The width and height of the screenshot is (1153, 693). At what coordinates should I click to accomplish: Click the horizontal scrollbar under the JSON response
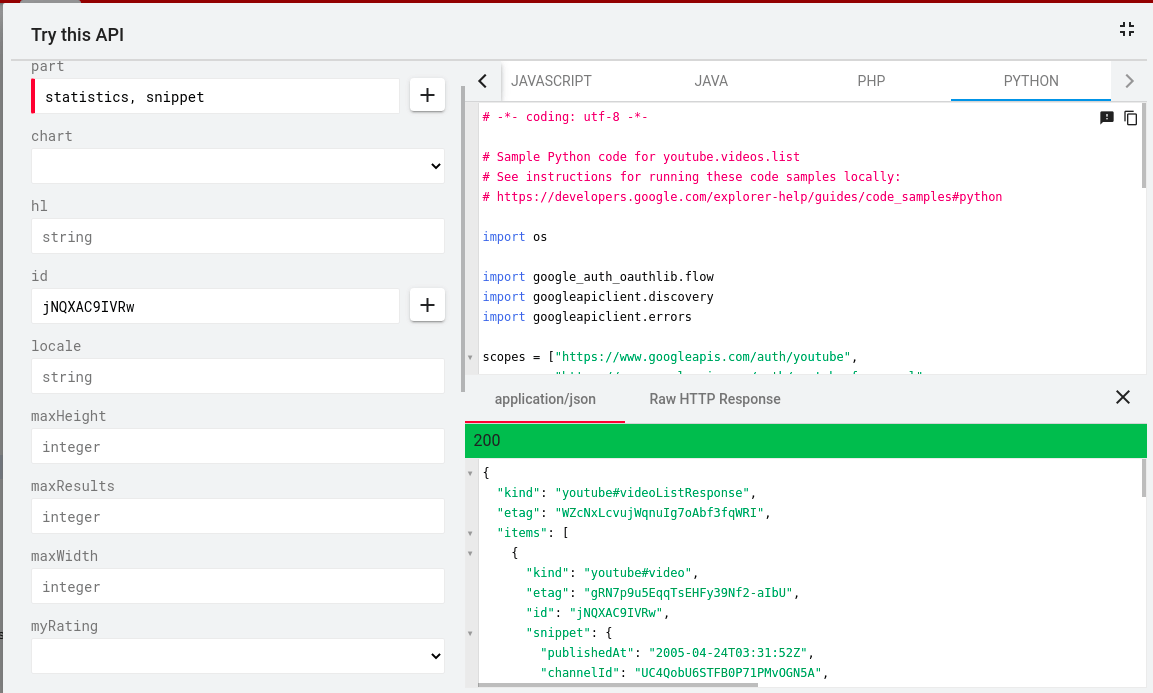tap(618, 685)
